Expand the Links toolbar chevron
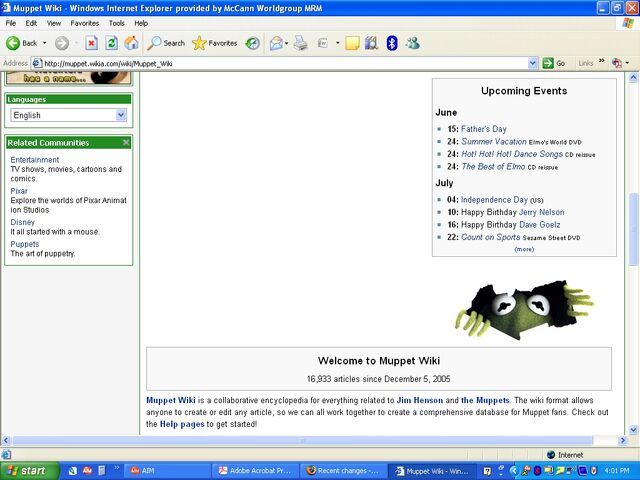Screen dimensions: 640x480 (602, 61)
